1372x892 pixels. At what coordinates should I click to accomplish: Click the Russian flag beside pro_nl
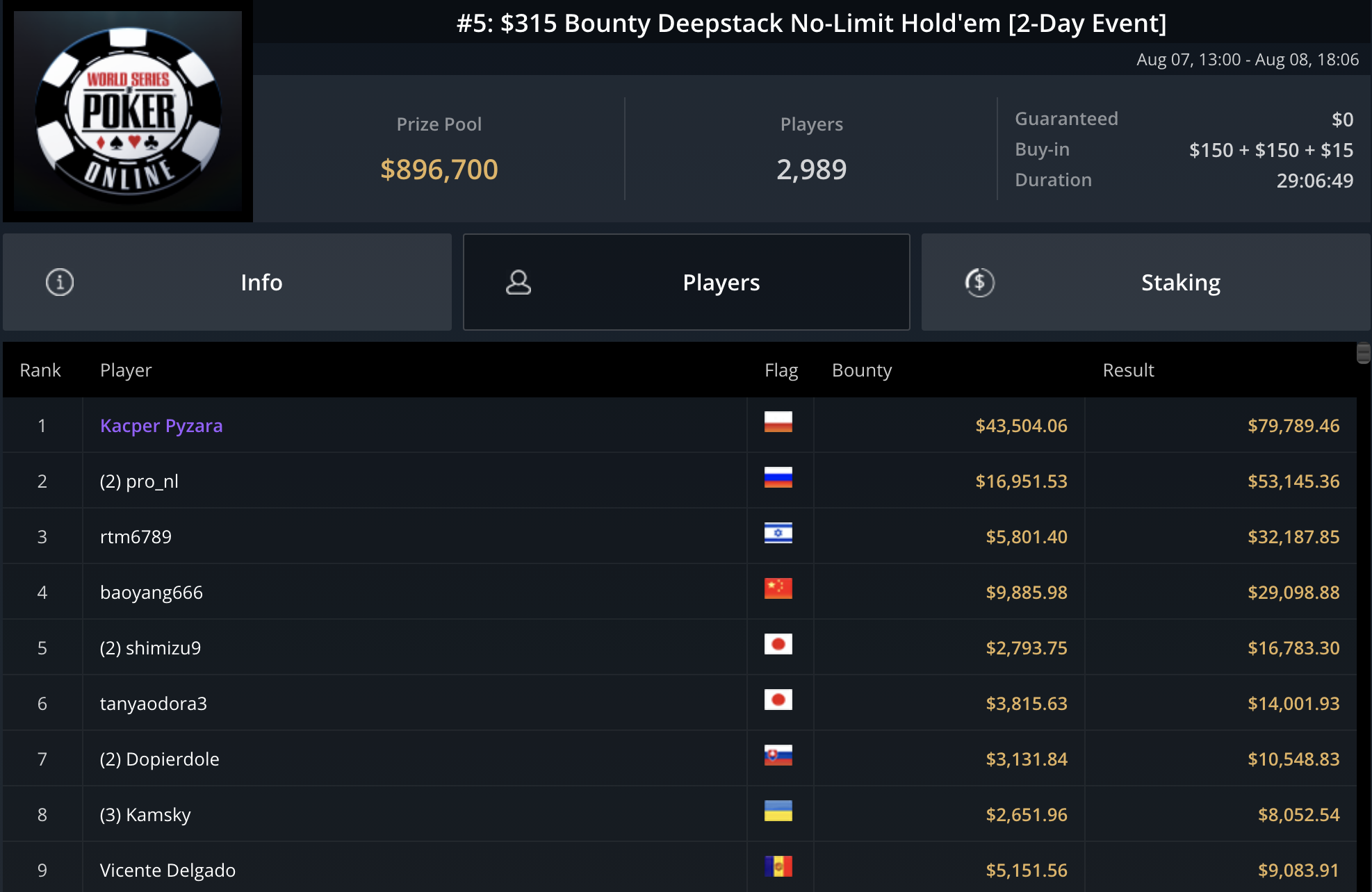[x=778, y=477]
